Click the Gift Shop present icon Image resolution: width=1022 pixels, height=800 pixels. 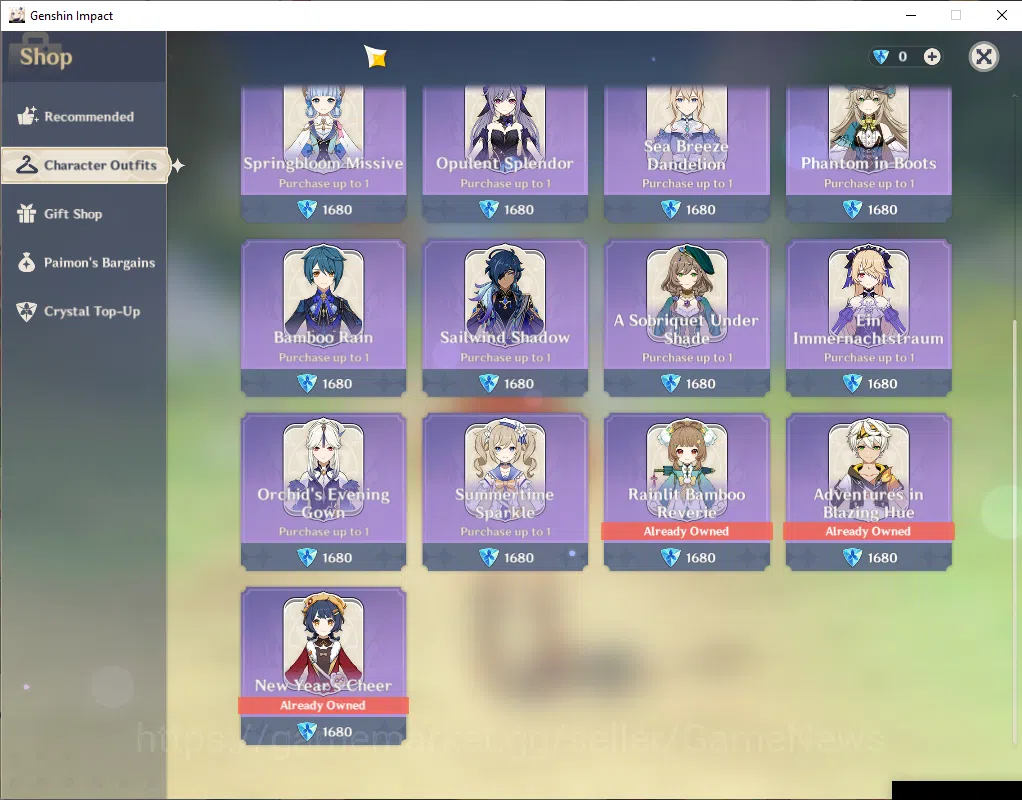click(27, 213)
